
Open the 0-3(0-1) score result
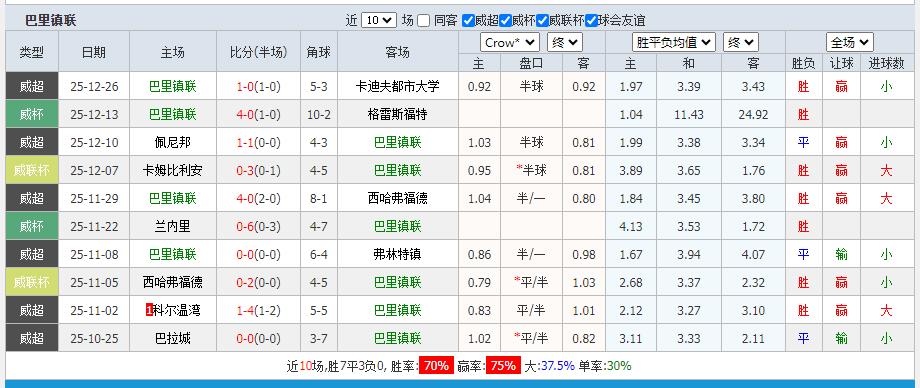click(258, 171)
